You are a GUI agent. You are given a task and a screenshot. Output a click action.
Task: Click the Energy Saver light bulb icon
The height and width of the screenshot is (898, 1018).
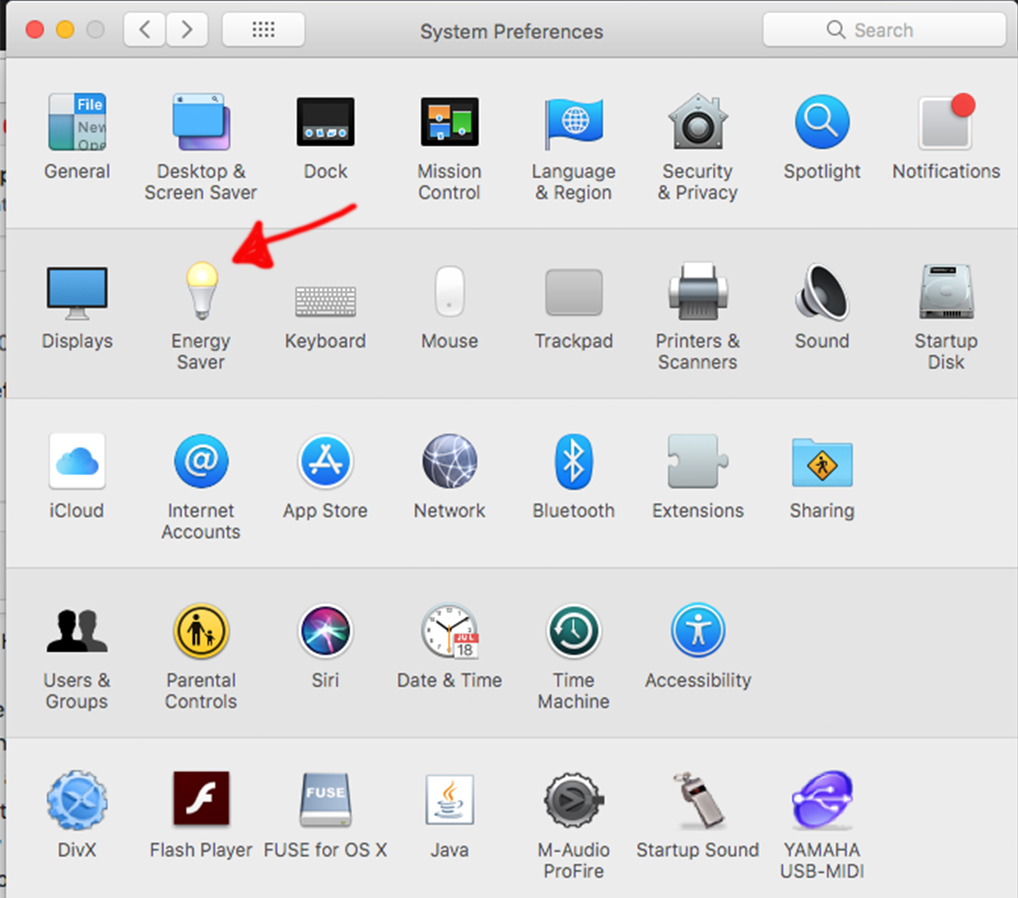[202, 291]
